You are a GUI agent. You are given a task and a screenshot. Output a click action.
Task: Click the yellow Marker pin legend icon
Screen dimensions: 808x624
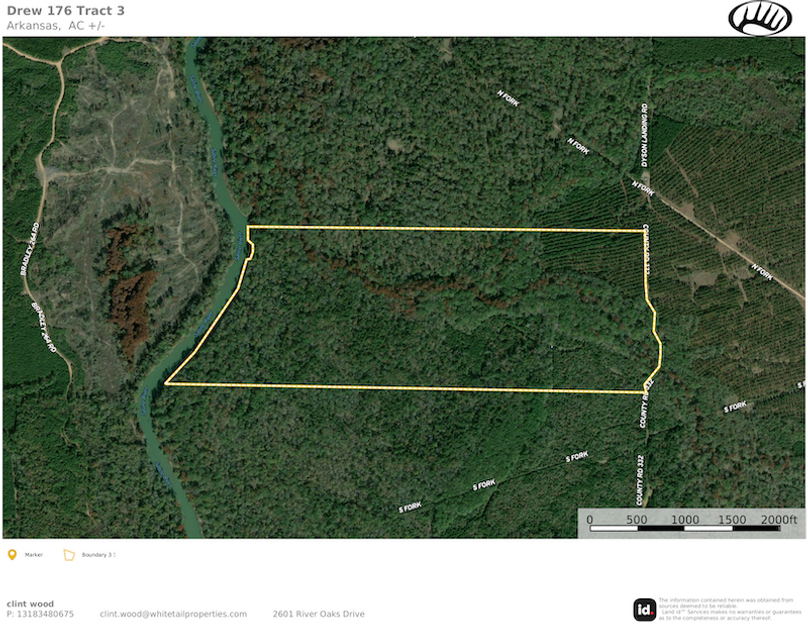point(12,555)
